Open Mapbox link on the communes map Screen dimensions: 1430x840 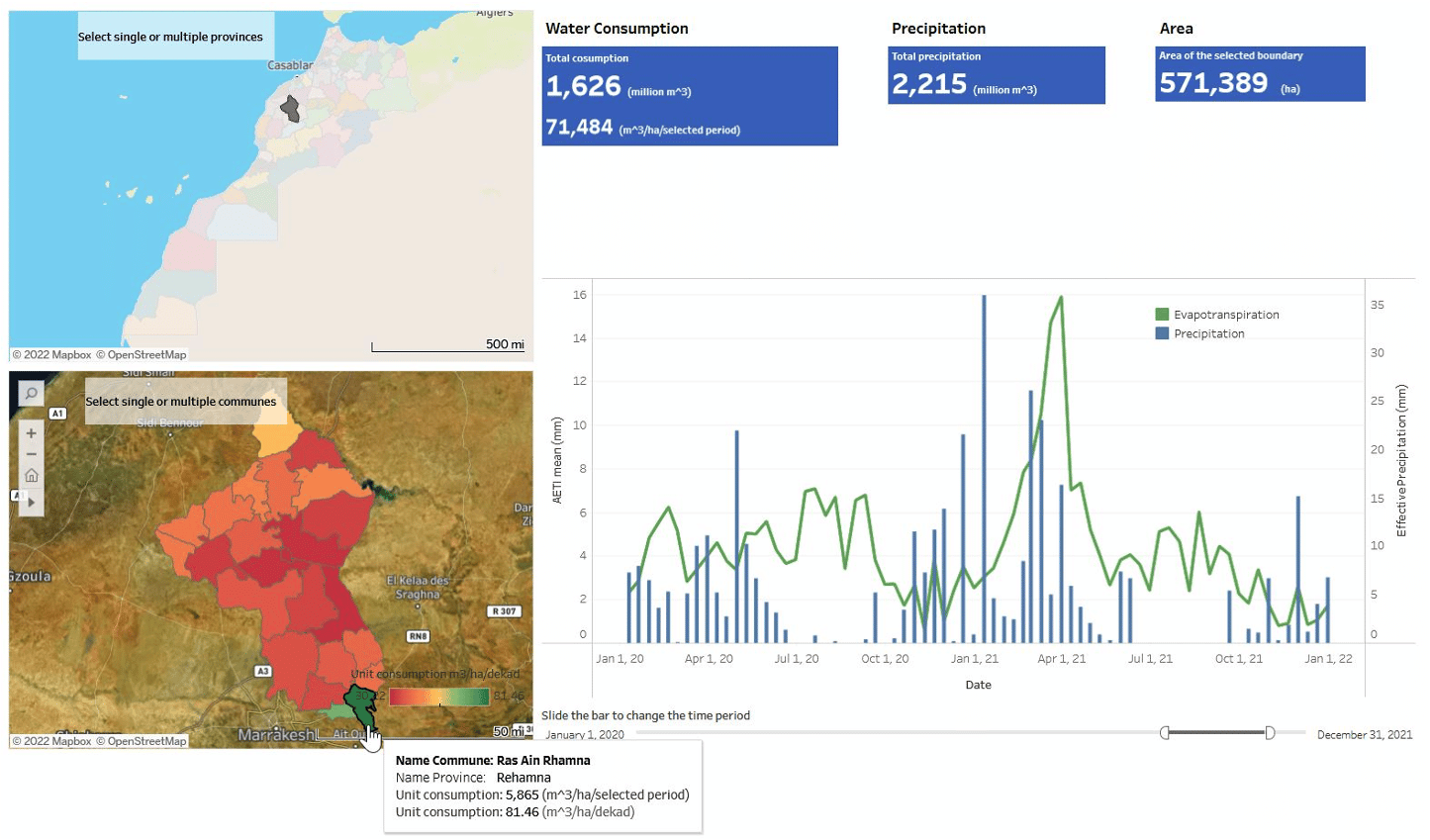(51, 741)
